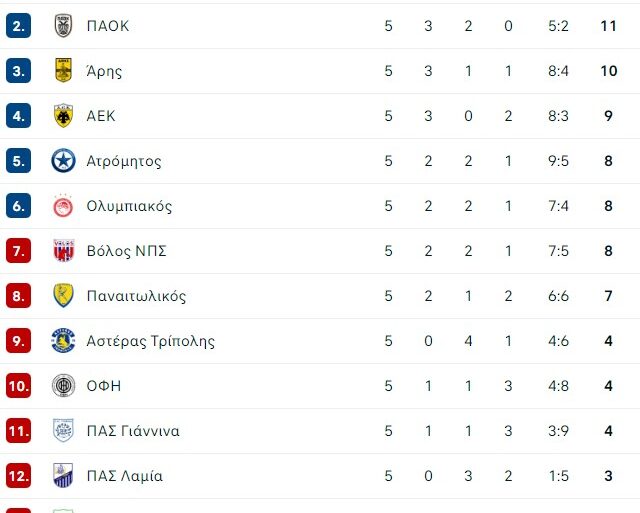Click Άρης points total of 10

(x=608, y=71)
